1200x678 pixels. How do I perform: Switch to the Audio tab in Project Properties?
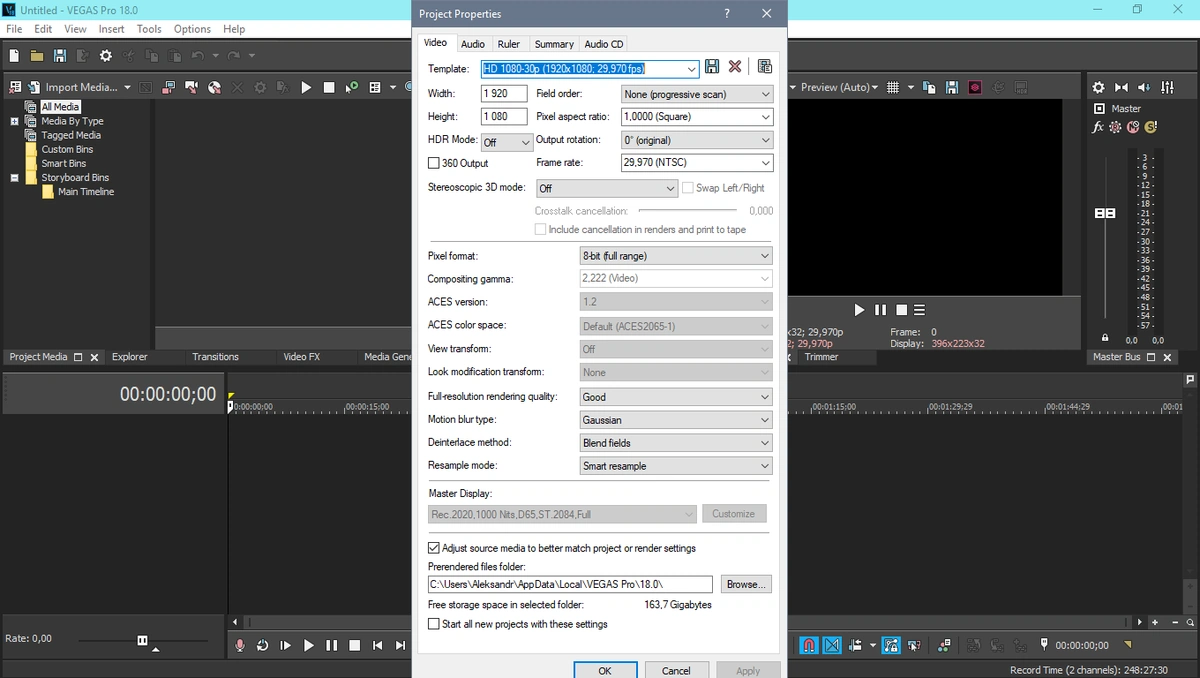pyautogui.click(x=473, y=44)
